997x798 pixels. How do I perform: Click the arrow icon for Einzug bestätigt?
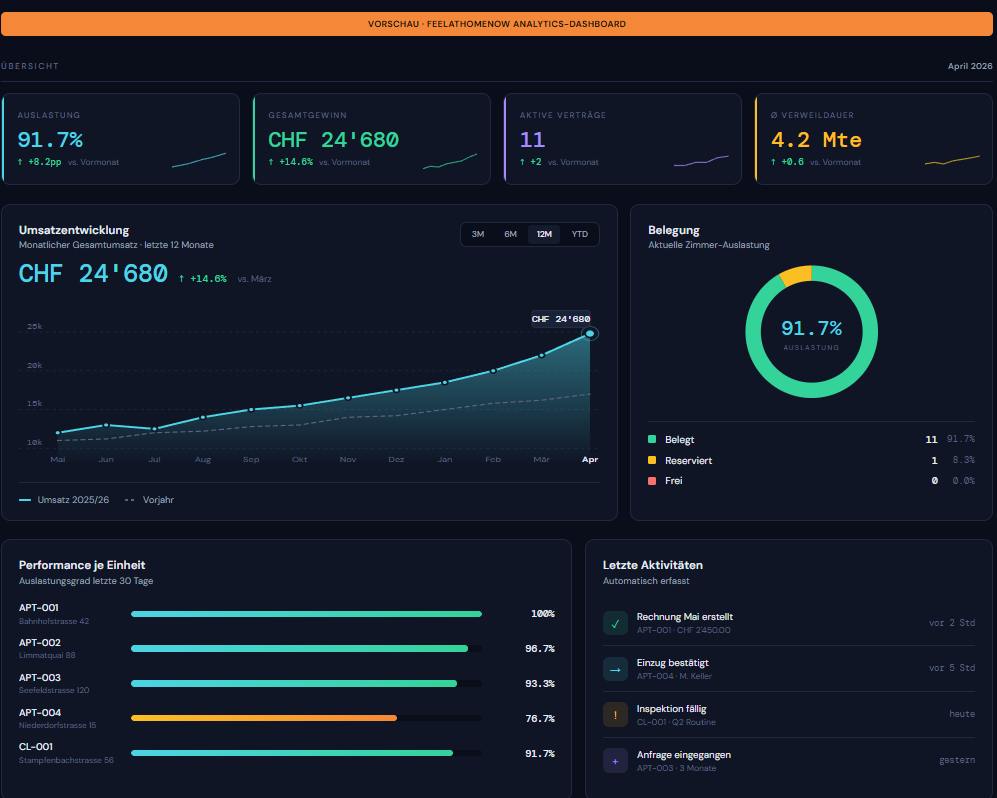coord(614,668)
